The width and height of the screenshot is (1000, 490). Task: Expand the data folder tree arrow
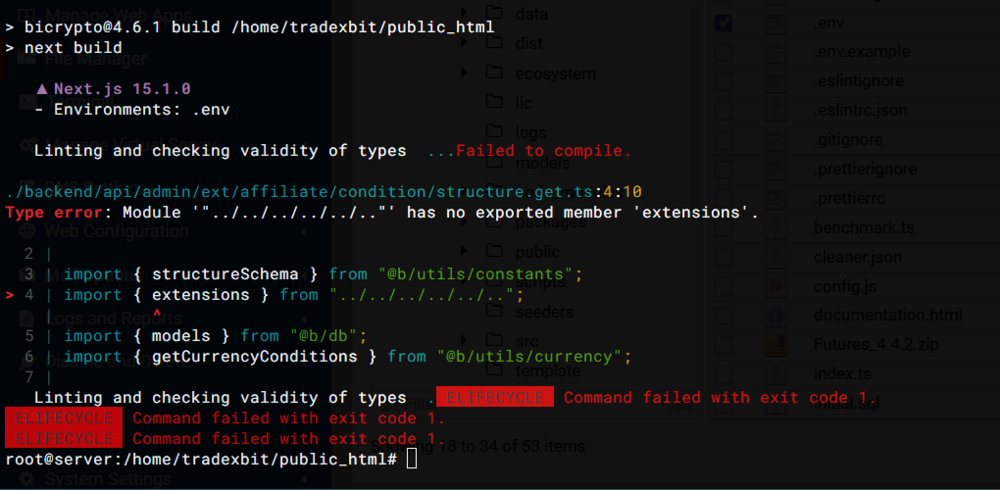pos(464,12)
